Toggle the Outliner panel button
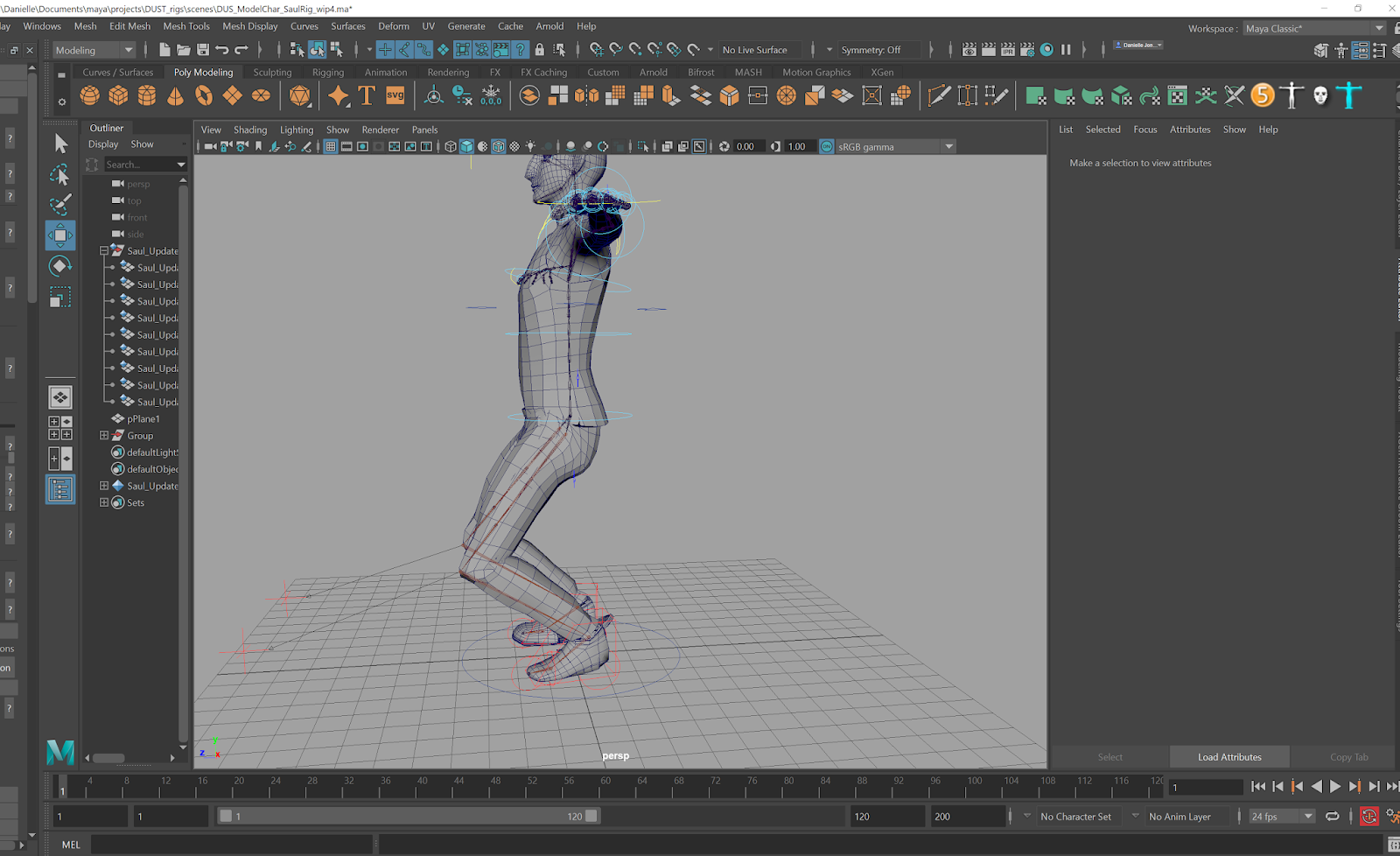This screenshot has height=856, width=1400. point(59,489)
